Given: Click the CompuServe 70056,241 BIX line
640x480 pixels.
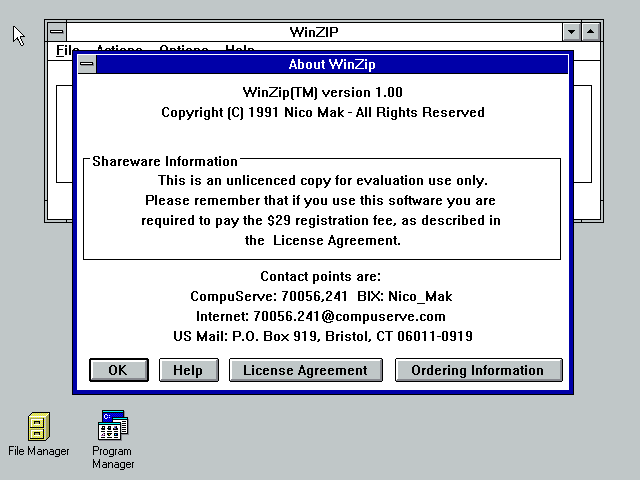Looking at the screenshot, I should pyautogui.click(x=321, y=296).
